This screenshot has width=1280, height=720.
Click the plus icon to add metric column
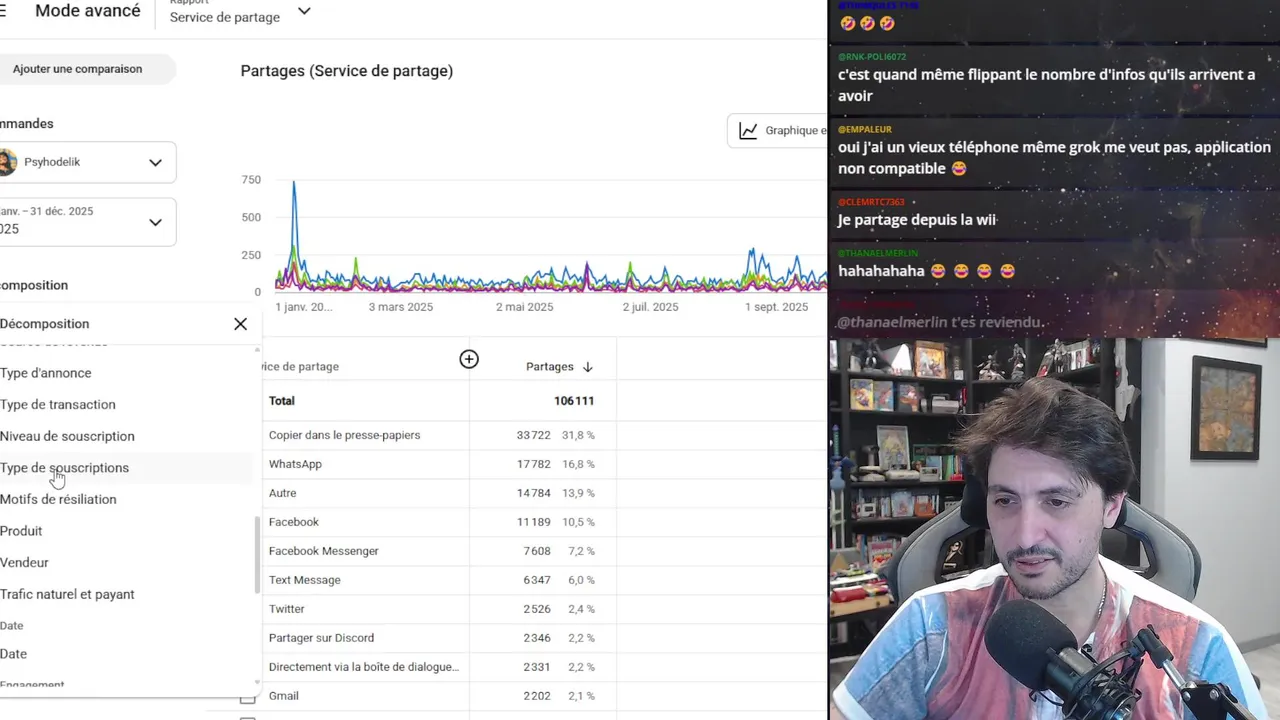469,359
